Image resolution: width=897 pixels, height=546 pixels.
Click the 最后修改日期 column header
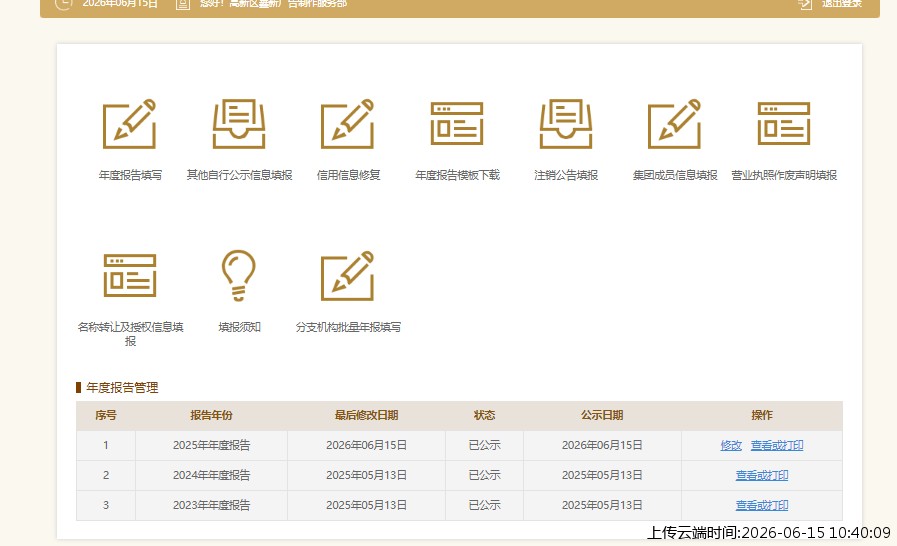[366, 416]
